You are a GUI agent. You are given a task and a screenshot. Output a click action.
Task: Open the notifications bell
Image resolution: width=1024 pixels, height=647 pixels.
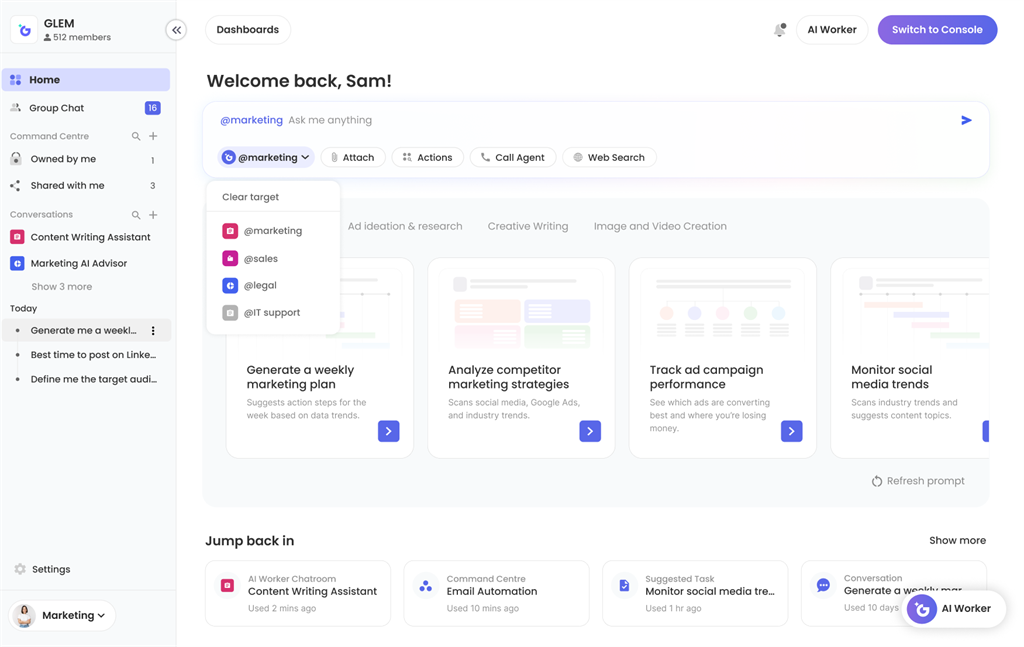(x=779, y=30)
